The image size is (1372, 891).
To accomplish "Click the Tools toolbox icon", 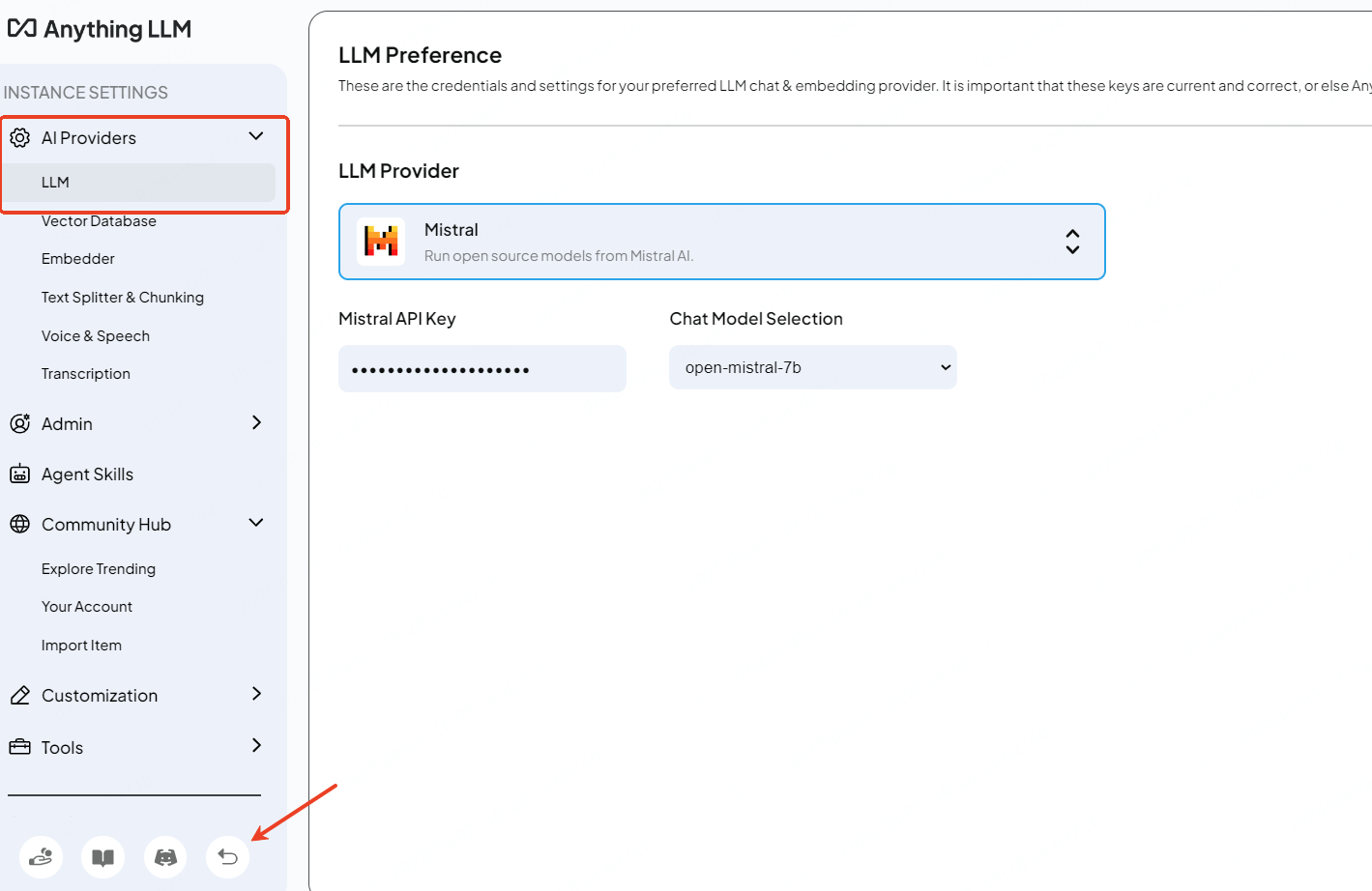I will (x=19, y=747).
